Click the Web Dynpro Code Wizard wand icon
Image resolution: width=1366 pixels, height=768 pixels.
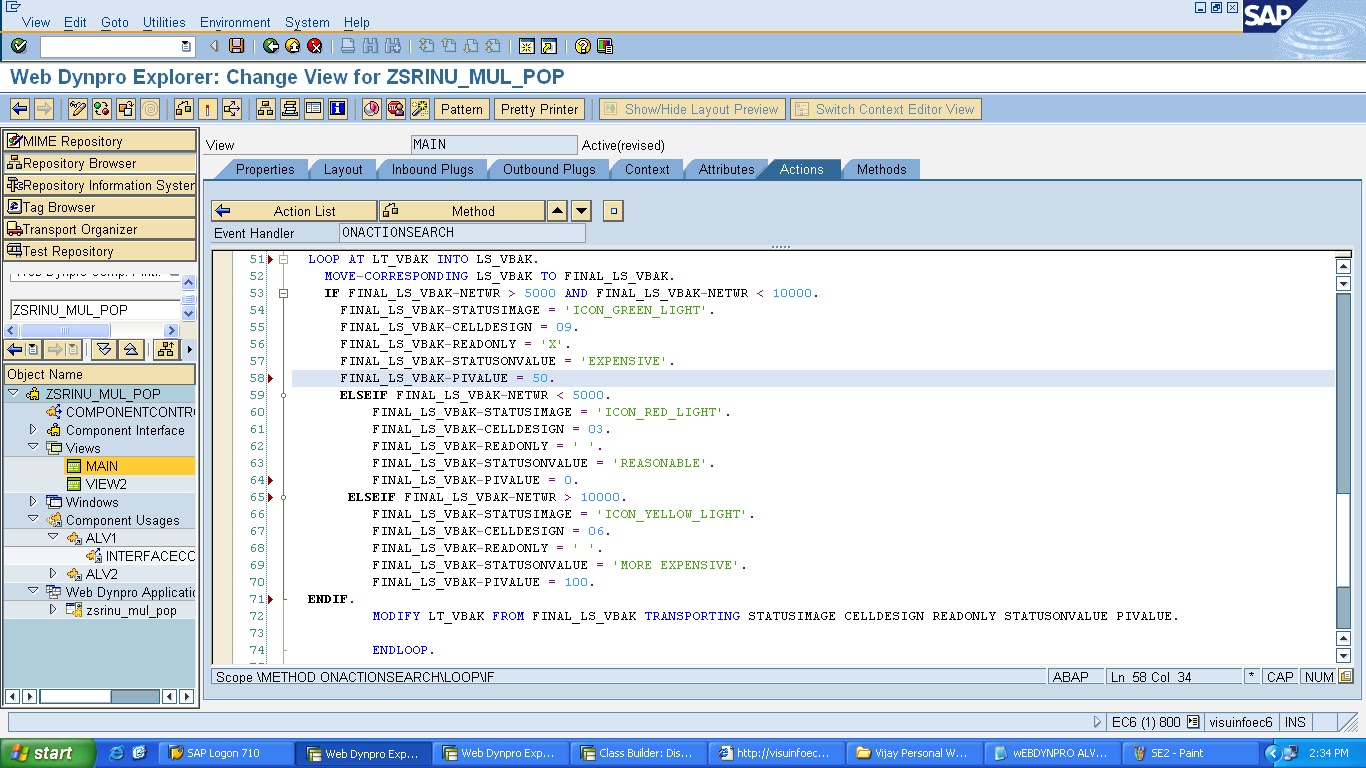(420, 109)
